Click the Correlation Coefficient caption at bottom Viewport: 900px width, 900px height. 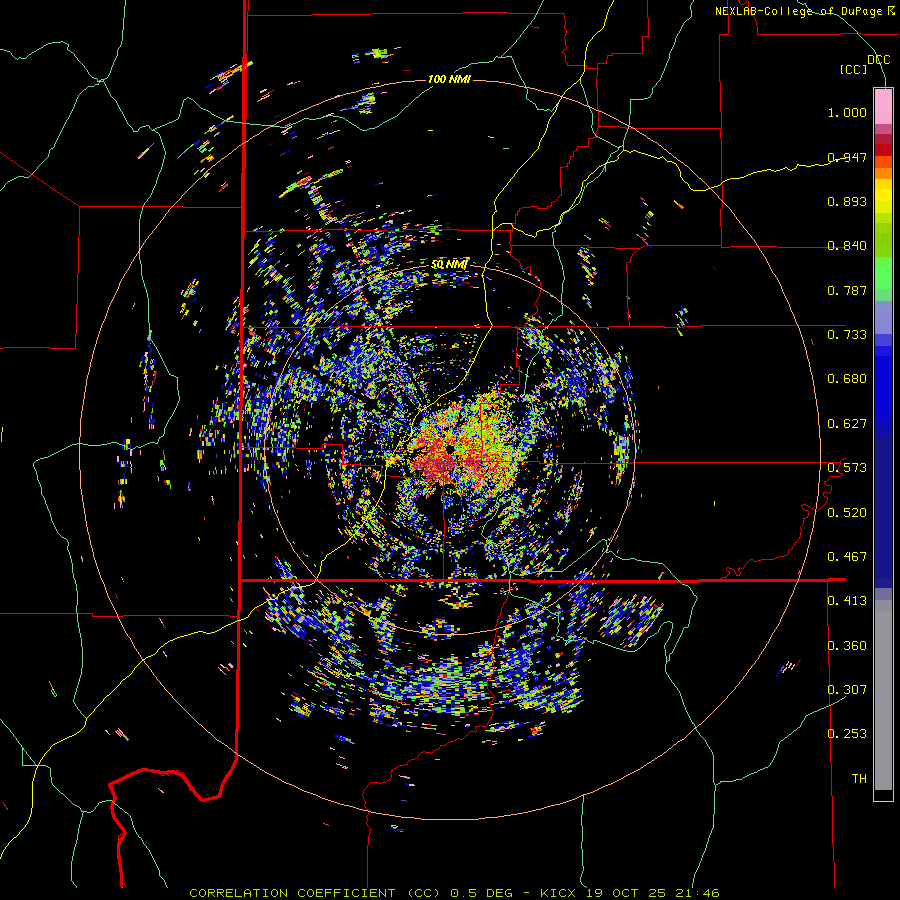pyautogui.click(x=454, y=893)
